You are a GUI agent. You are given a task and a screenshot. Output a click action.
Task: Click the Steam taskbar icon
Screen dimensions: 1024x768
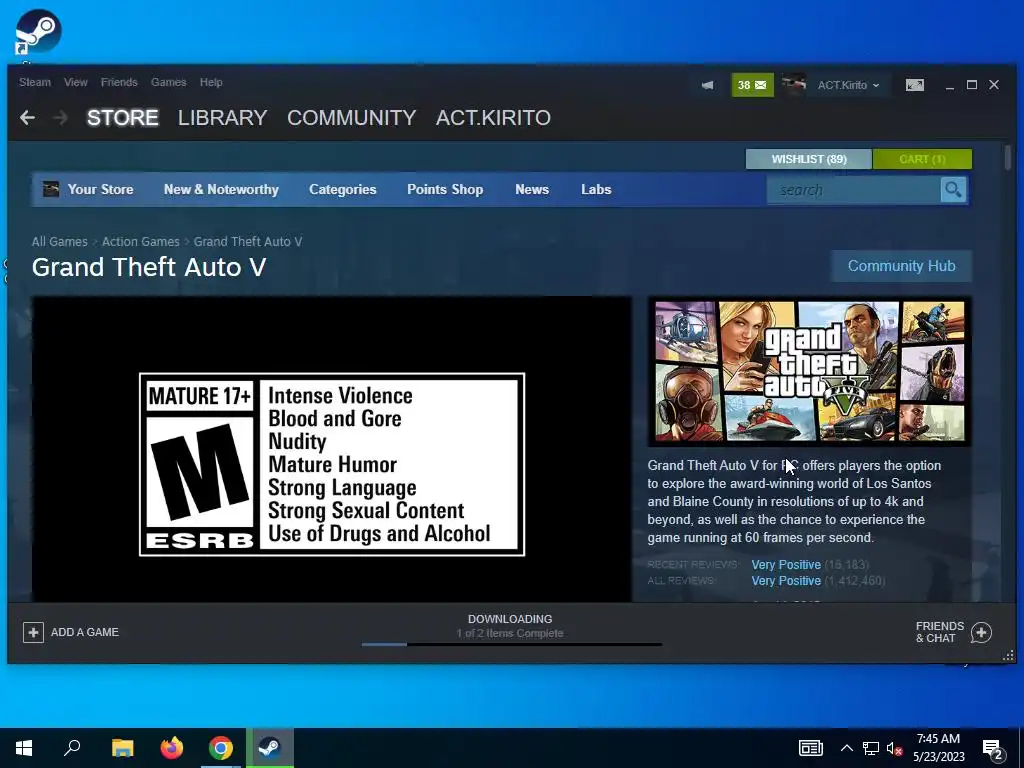pyautogui.click(x=270, y=748)
